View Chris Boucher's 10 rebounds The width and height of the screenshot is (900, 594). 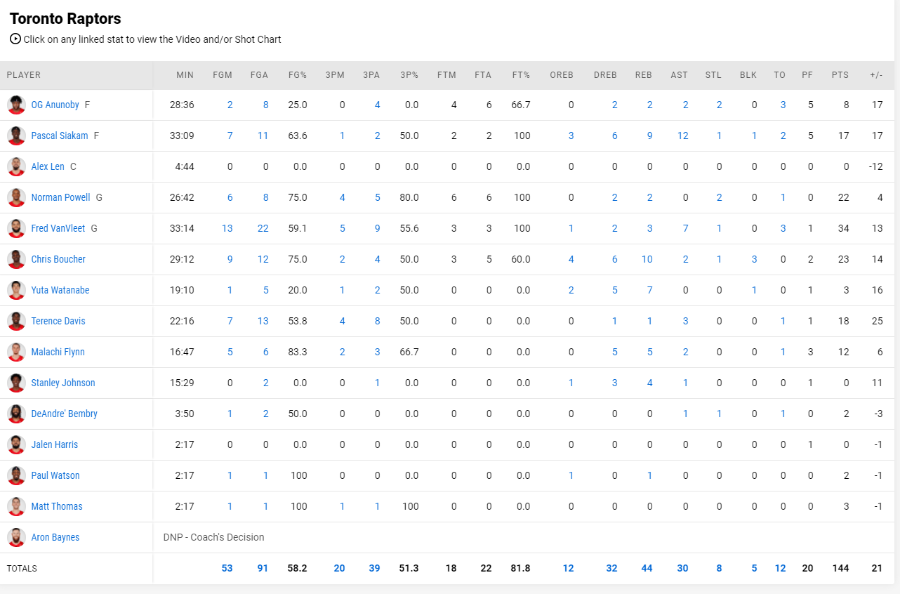tap(647, 259)
